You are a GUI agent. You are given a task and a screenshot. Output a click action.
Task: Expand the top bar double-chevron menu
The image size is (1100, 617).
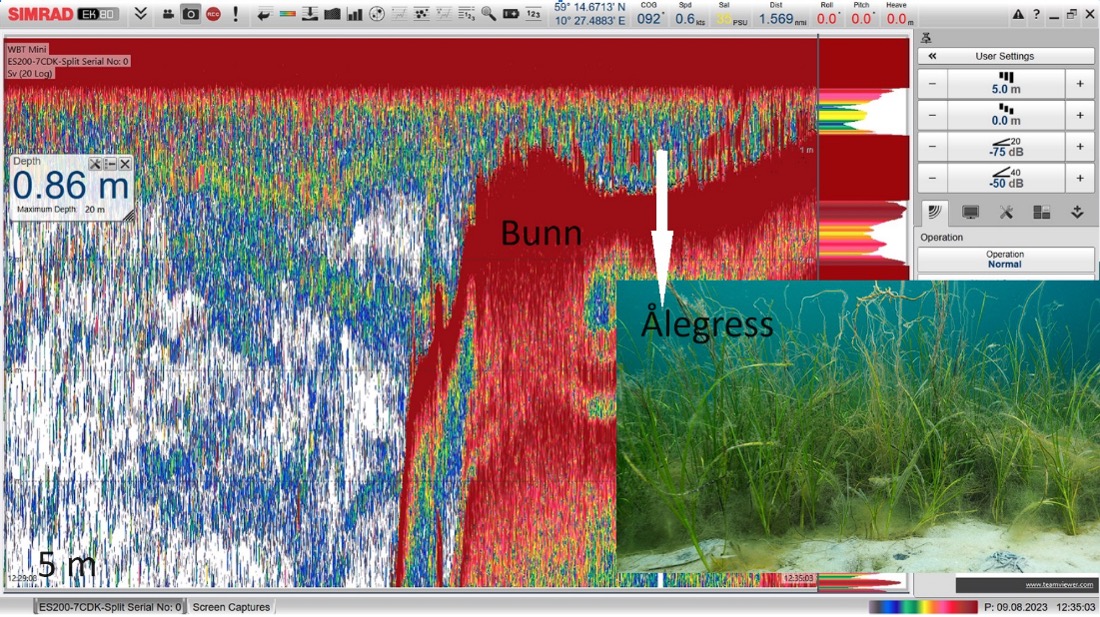click(141, 14)
